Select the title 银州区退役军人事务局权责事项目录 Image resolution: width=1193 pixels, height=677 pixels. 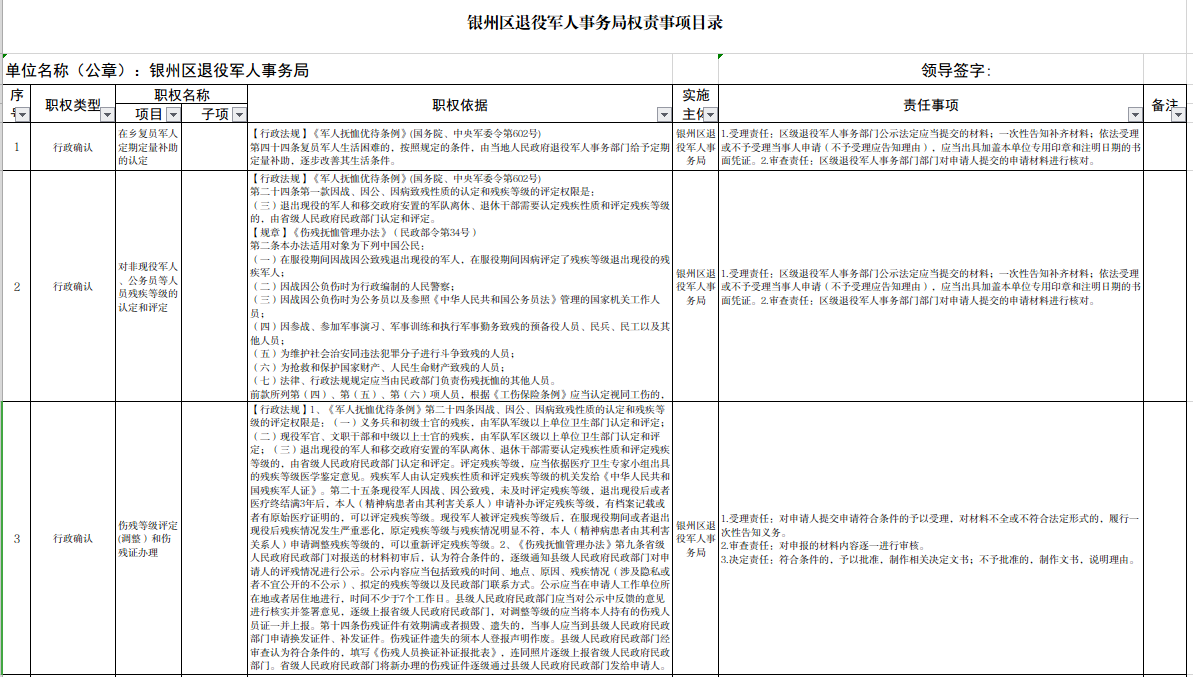(x=595, y=23)
